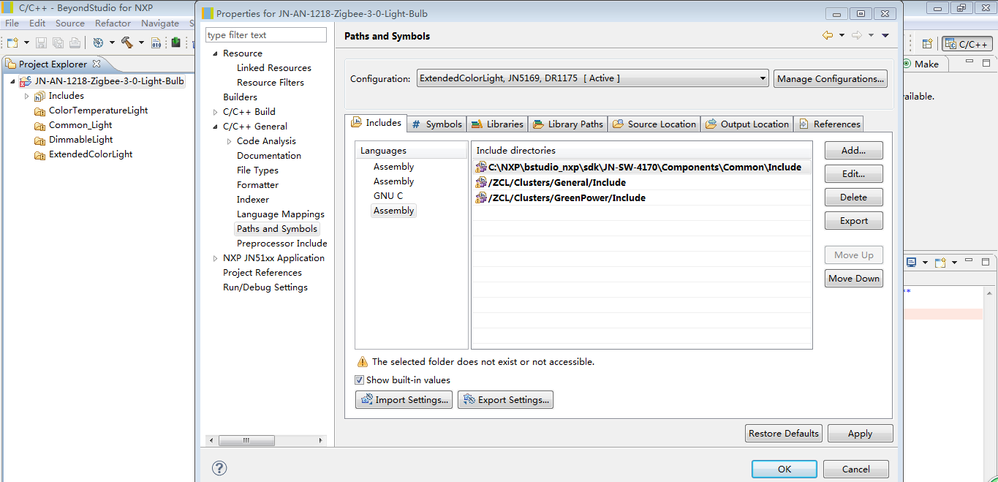Minimize the Make view panel

coord(969,62)
